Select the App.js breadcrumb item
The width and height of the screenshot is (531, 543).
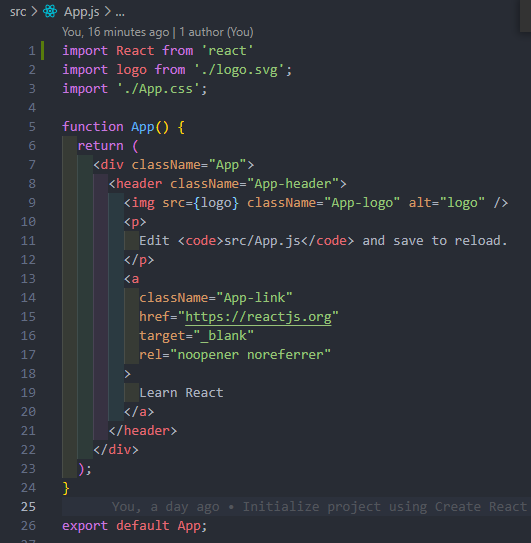pyautogui.click(x=82, y=12)
